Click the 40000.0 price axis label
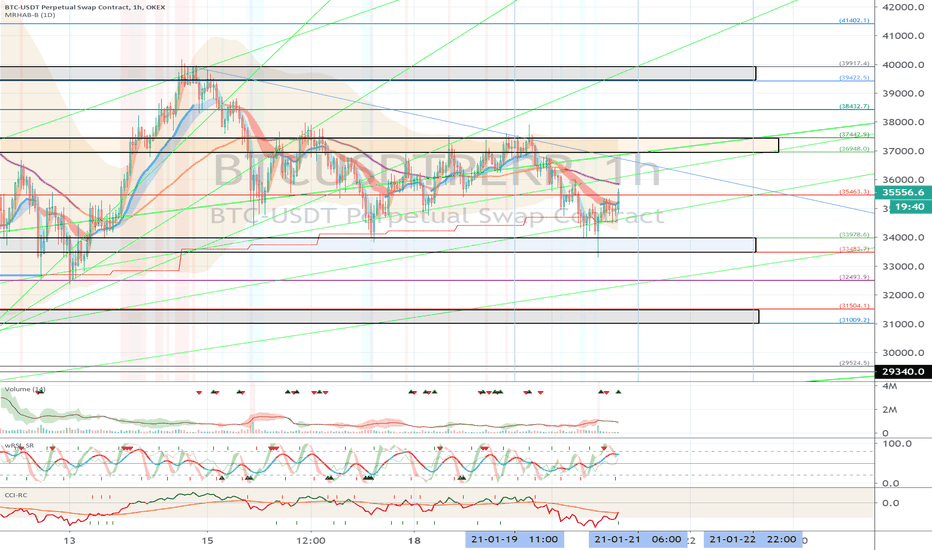Screen dimensions: 932x550 903,65
